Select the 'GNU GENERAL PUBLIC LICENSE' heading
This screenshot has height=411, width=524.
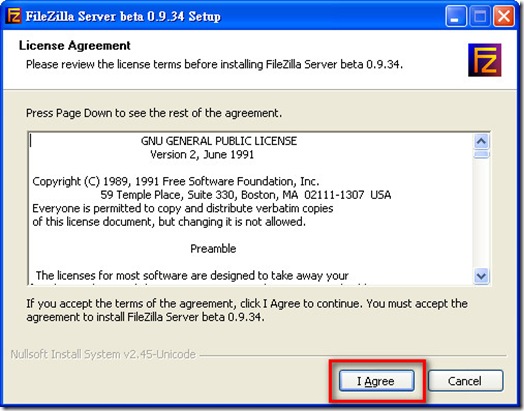pos(219,141)
